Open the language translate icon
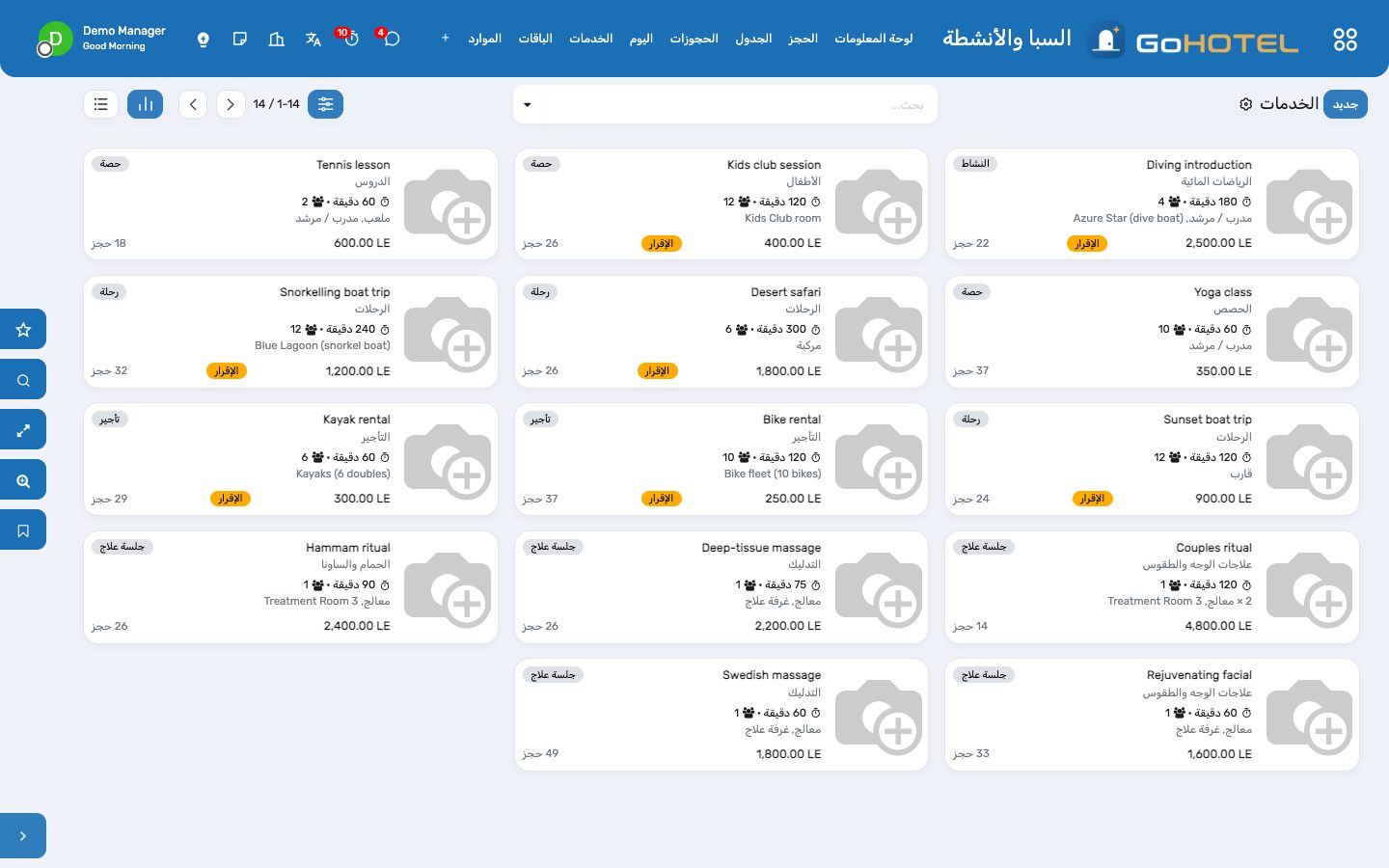1389x868 pixels. point(313,40)
